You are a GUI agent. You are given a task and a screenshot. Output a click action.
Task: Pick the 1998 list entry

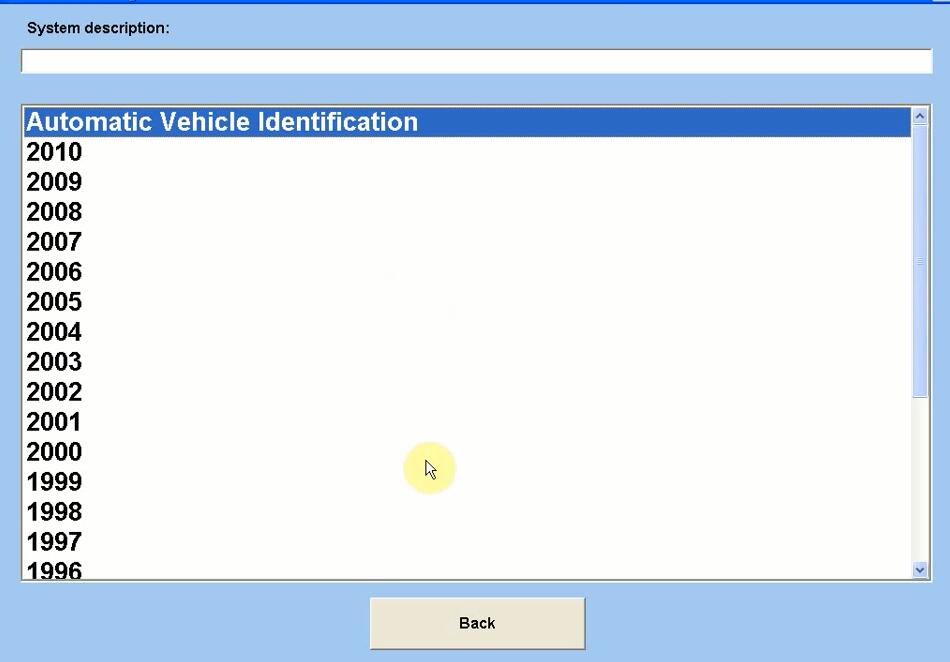[x=467, y=512]
